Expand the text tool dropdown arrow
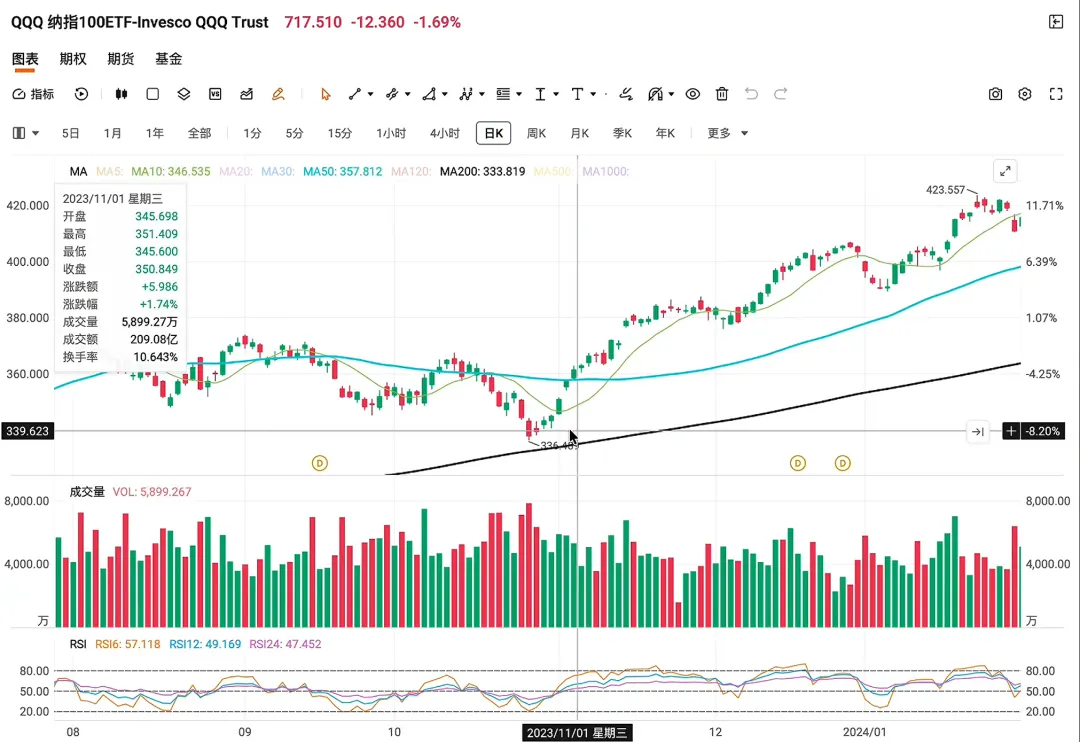Image resolution: width=1080 pixels, height=742 pixels. click(593, 94)
